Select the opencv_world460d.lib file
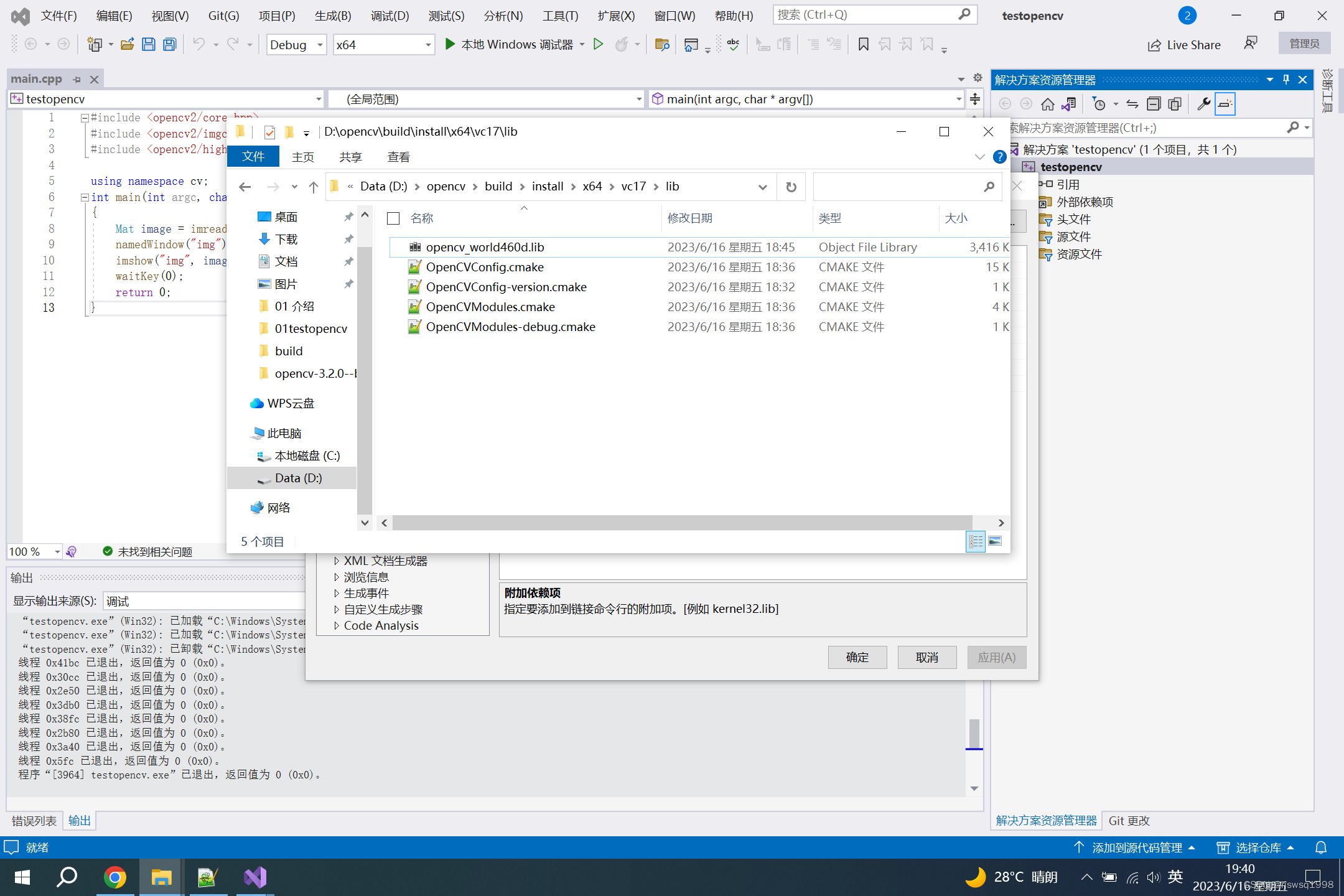Viewport: 1344px width, 896px height. 485,246
